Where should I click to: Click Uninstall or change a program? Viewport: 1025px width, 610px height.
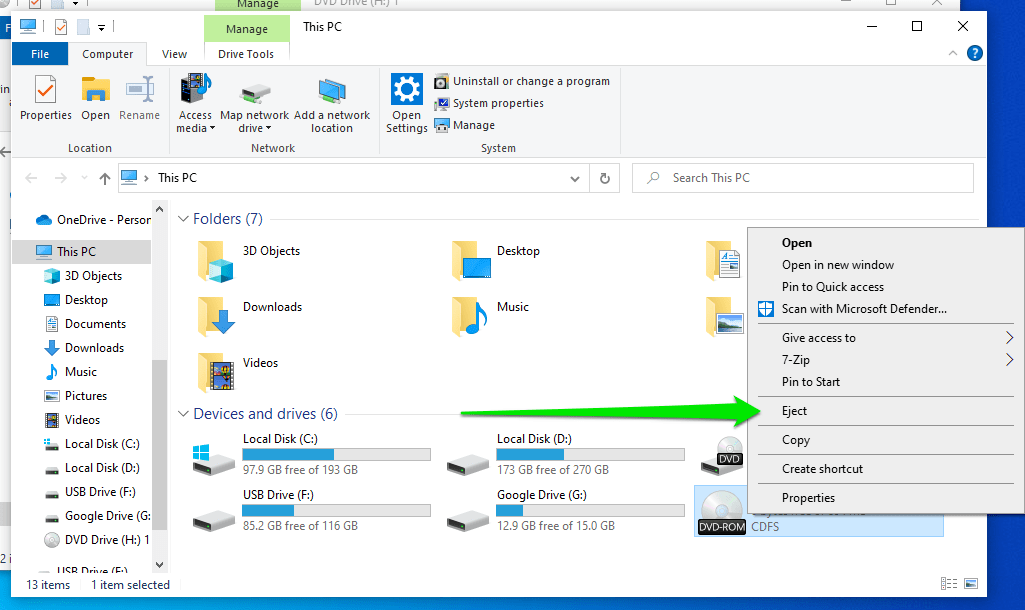(530, 81)
